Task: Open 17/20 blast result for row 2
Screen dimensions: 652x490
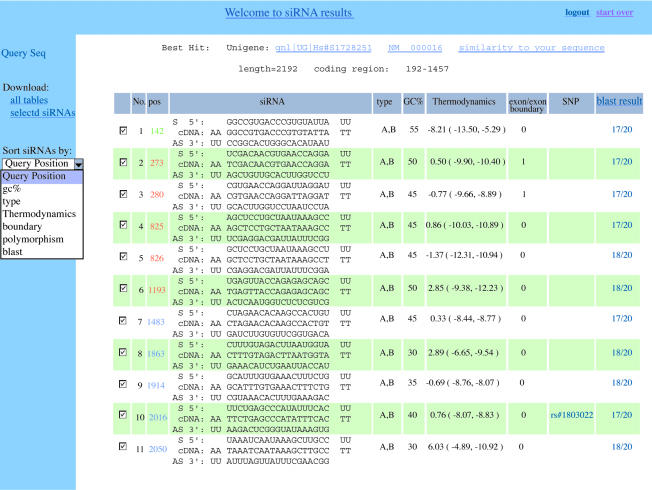Action: pyautogui.click(x=622, y=161)
